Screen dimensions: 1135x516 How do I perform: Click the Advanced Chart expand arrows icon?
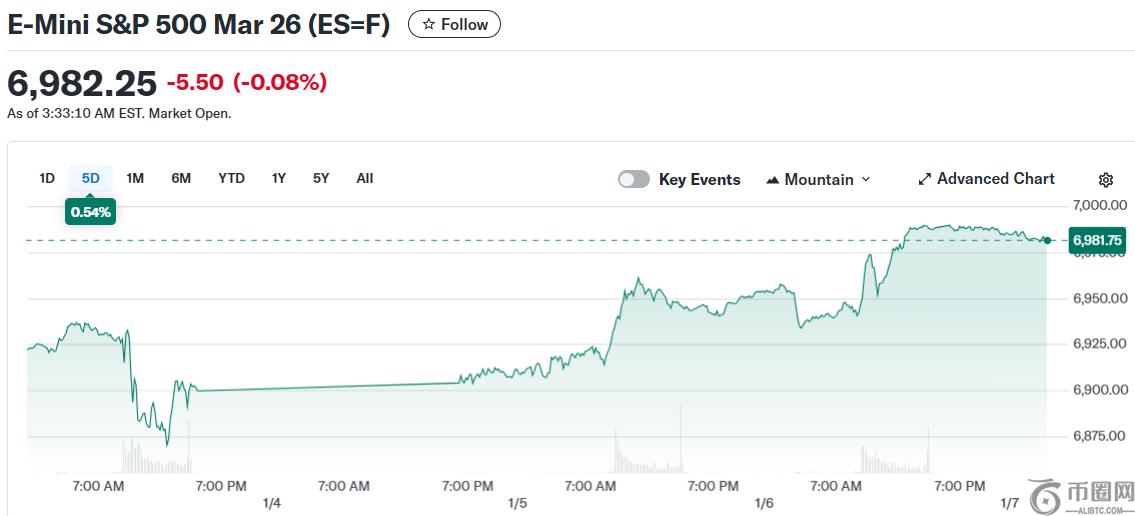click(x=924, y=179)
